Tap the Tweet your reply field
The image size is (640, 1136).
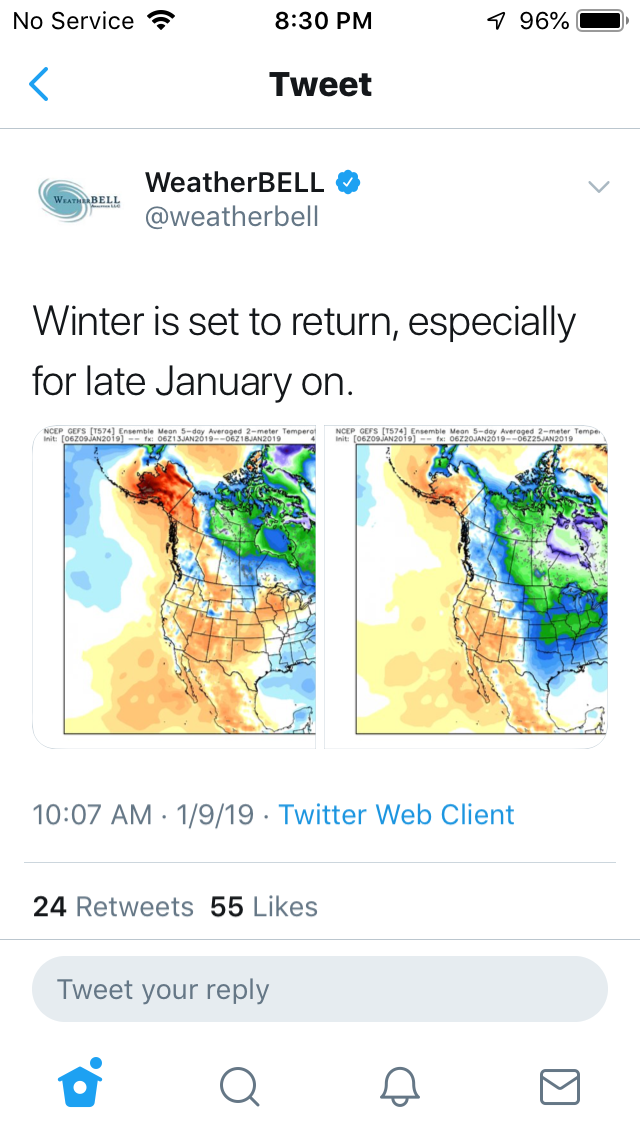click(x=320, y=990)
